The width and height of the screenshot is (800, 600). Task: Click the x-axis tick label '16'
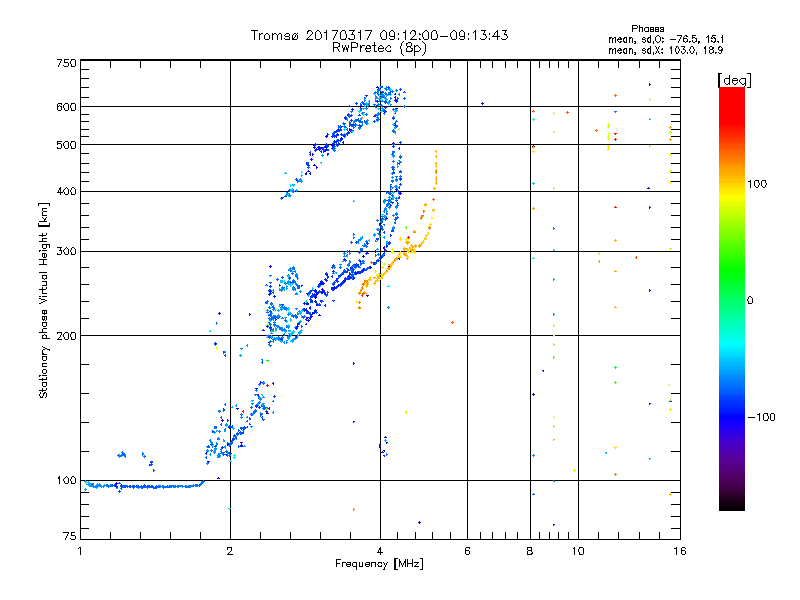coord(680,551)
